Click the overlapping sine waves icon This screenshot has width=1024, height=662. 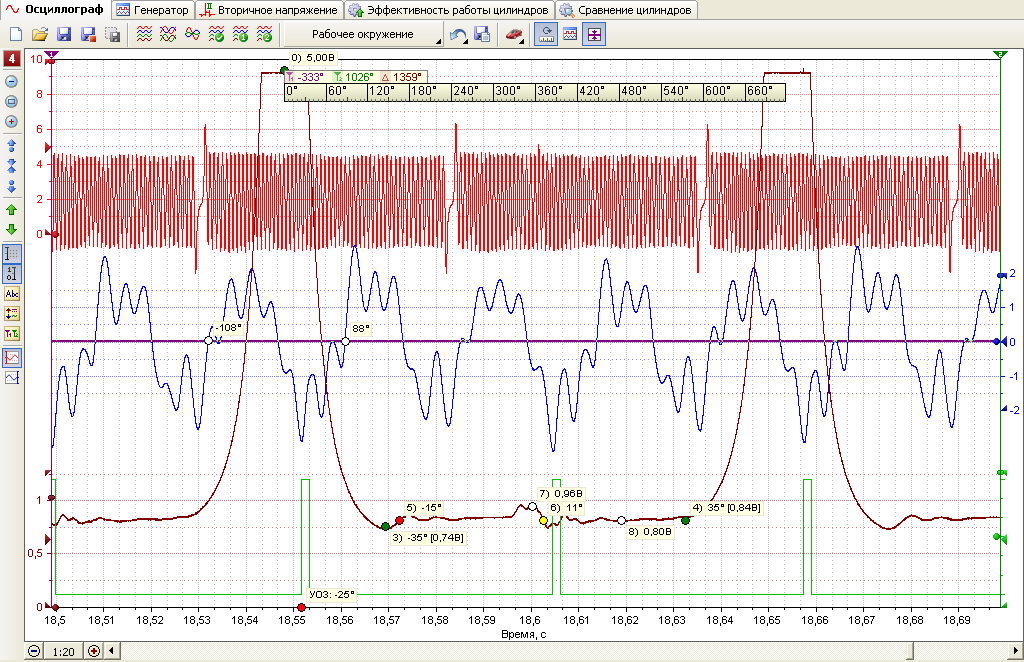192,35
